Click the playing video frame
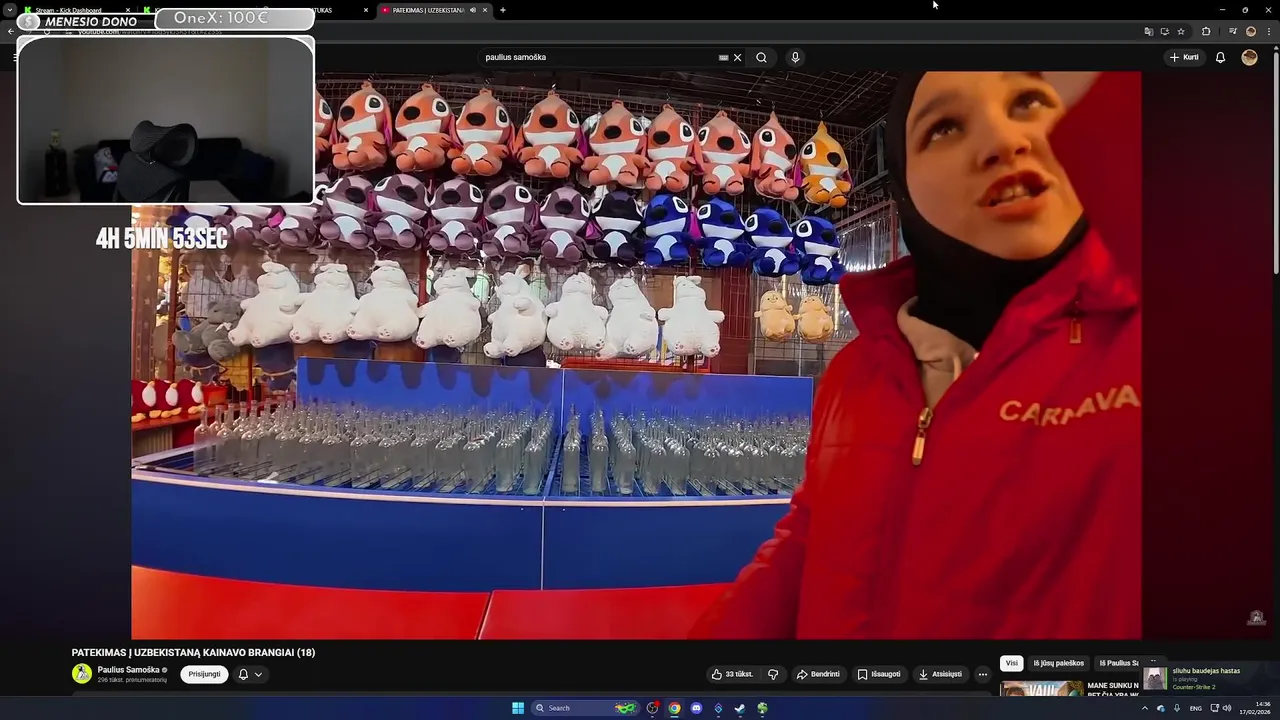1280x720 pixels. pyautogui.click(x=636, y=355)
